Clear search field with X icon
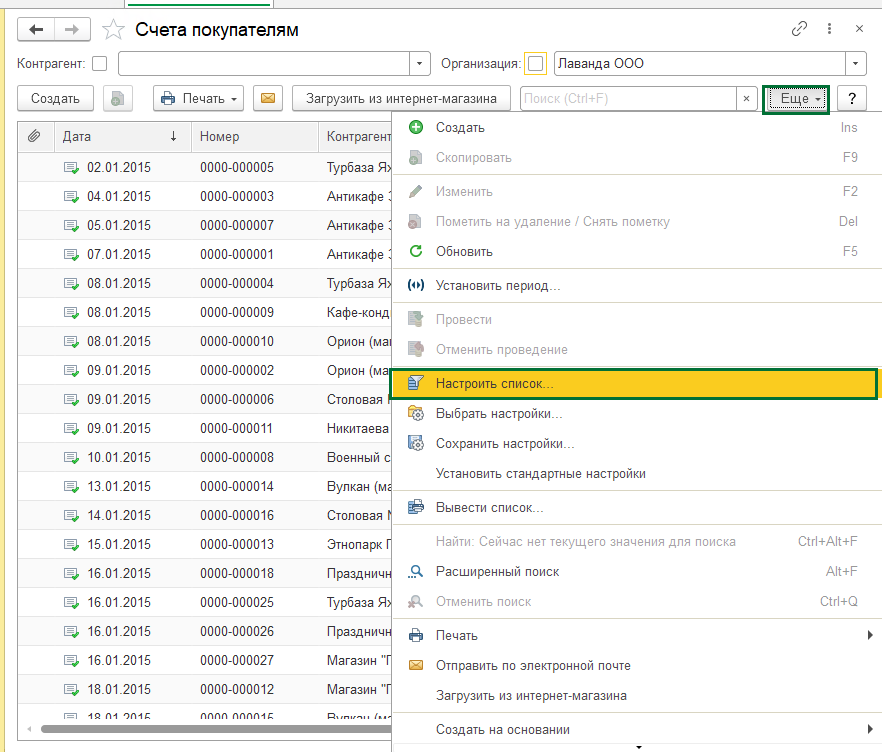 point(746,98)
